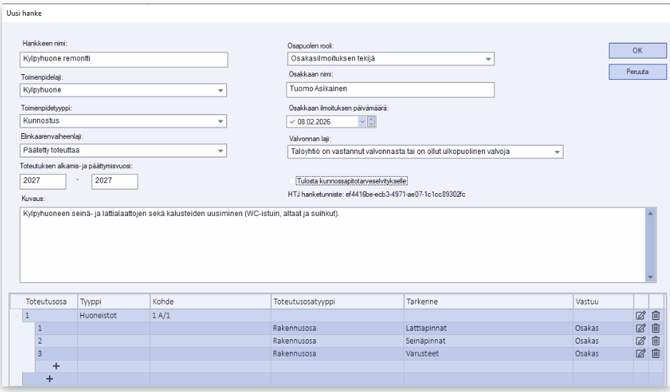
Task: Confirm with the OK button
Action: pyautogui.click(x=637, y=50)
